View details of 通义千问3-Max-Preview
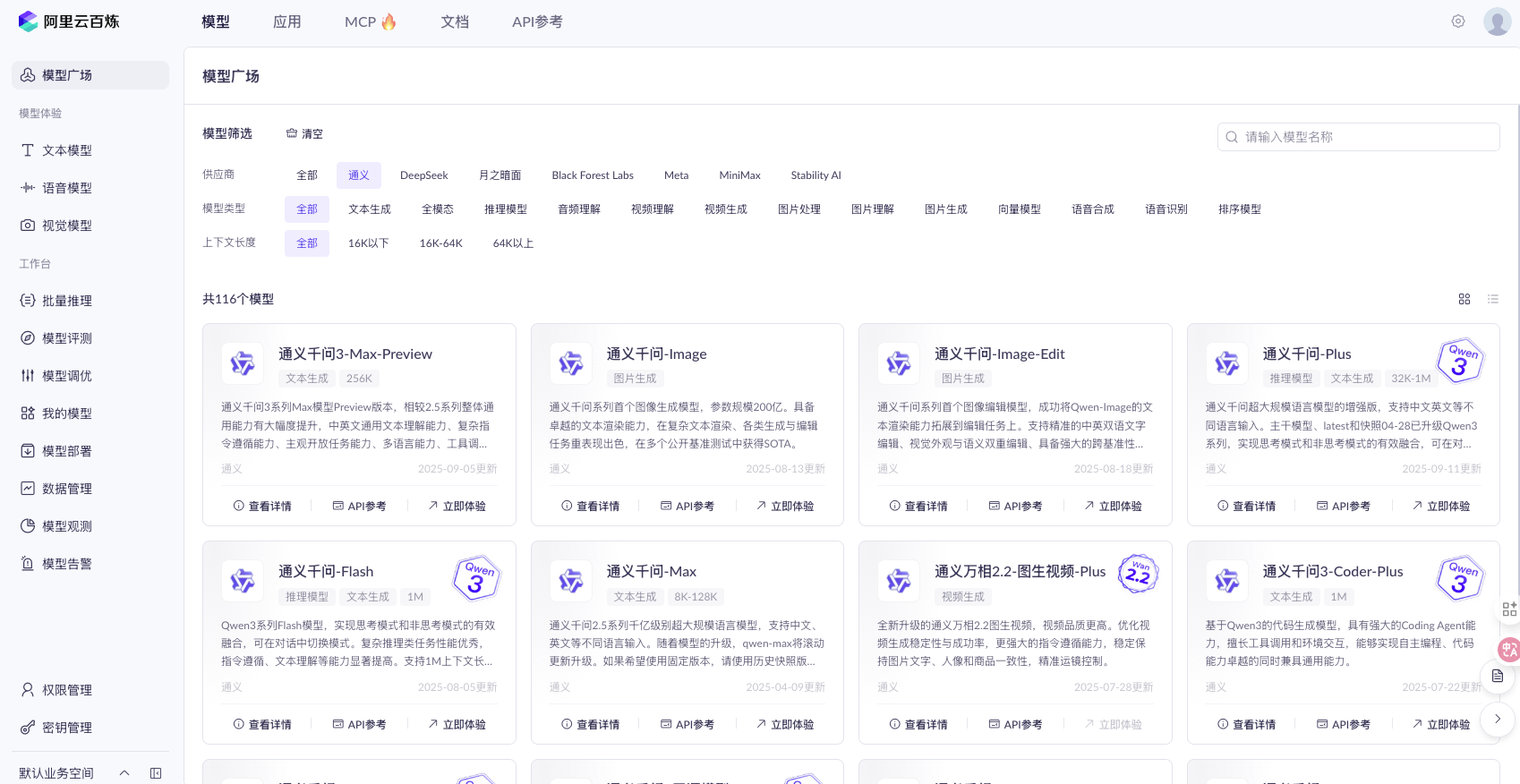This screenshot has height=784, width=1520. pyautogui.click(x=262, y=507)
